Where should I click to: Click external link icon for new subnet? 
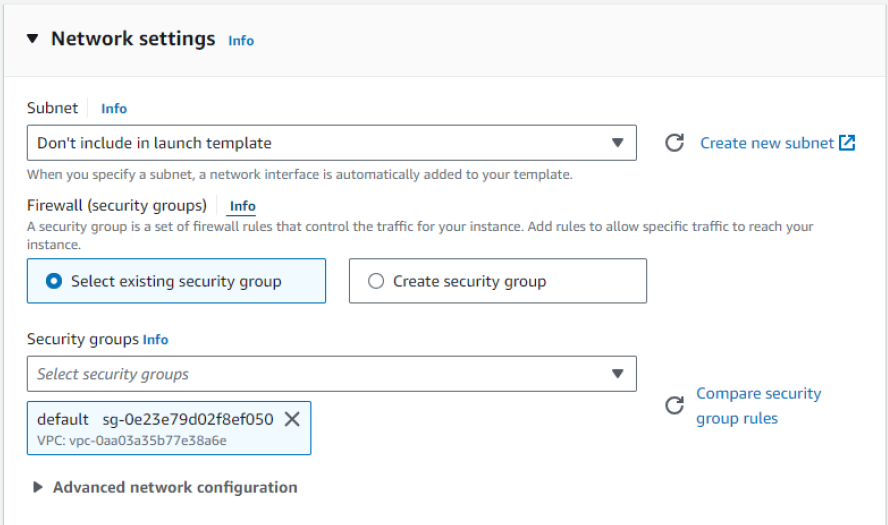pyautogui.click(x=847, y=143)
